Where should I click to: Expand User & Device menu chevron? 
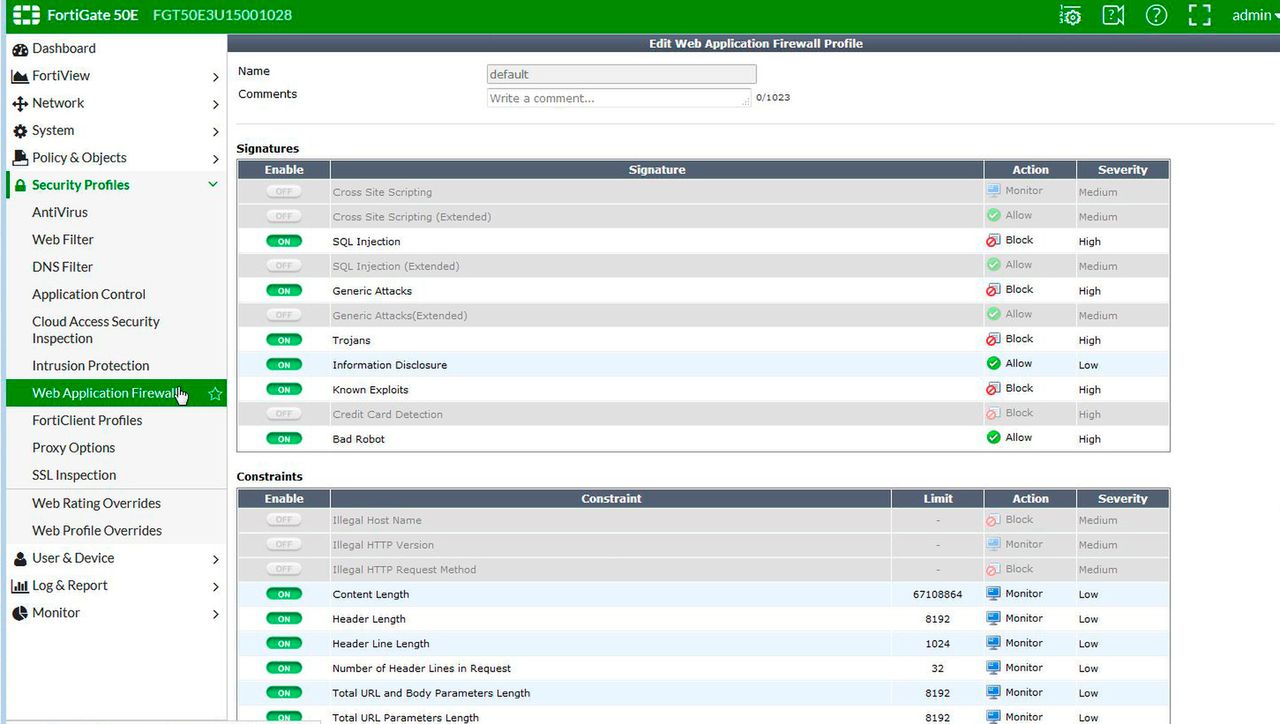[x=215, y=559]
